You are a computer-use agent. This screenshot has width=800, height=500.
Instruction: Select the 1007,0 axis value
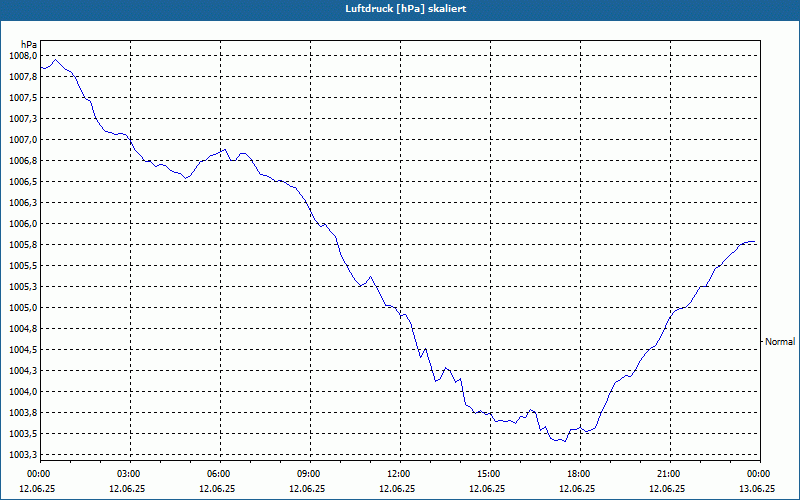click(23, 140)
